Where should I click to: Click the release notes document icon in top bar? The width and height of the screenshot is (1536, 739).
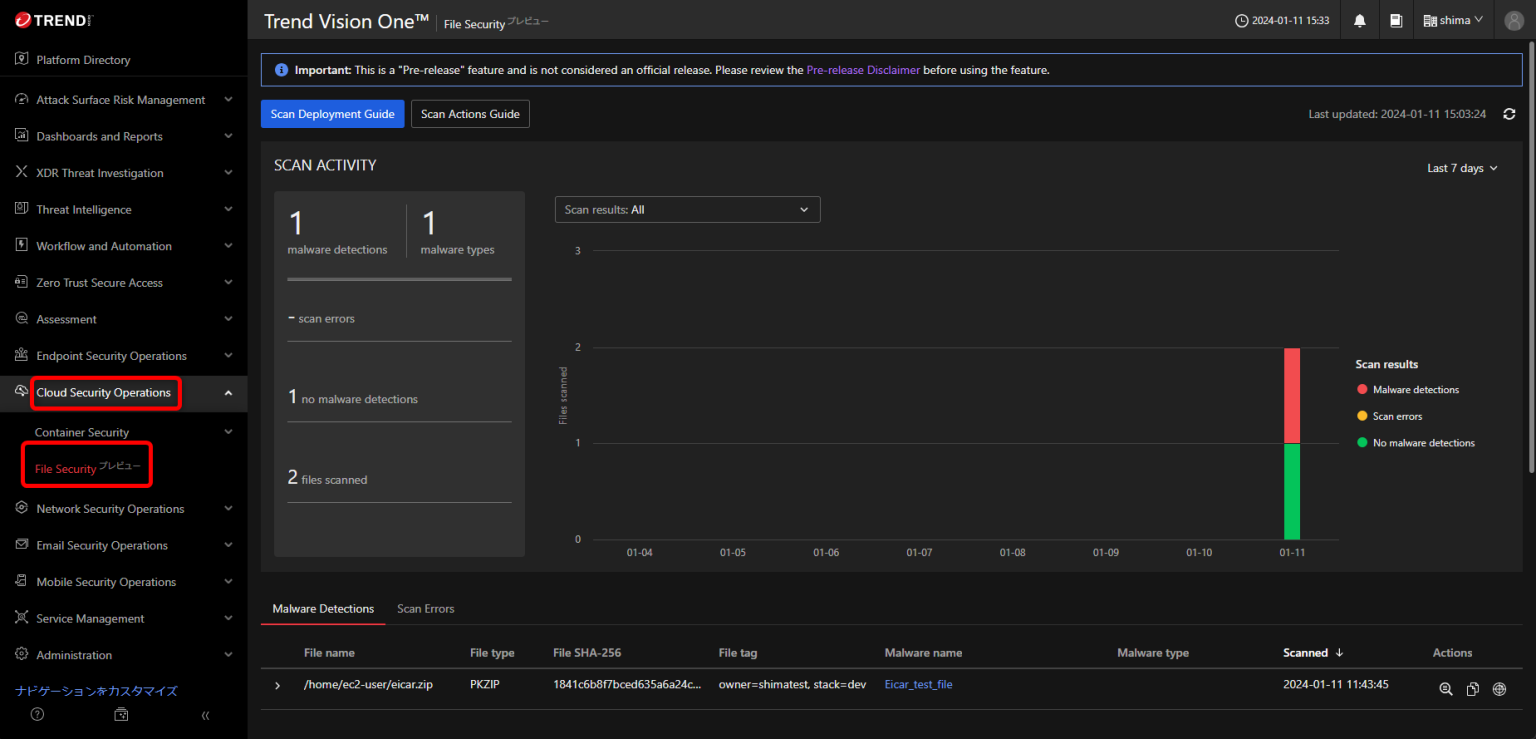pos(1396,20)
